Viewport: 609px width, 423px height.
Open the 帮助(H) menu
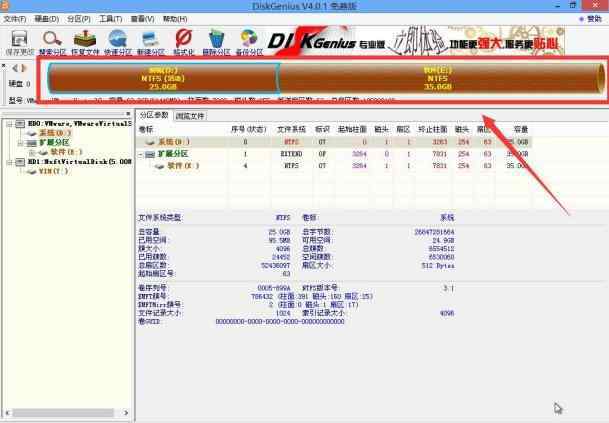[x=175, y=19]
